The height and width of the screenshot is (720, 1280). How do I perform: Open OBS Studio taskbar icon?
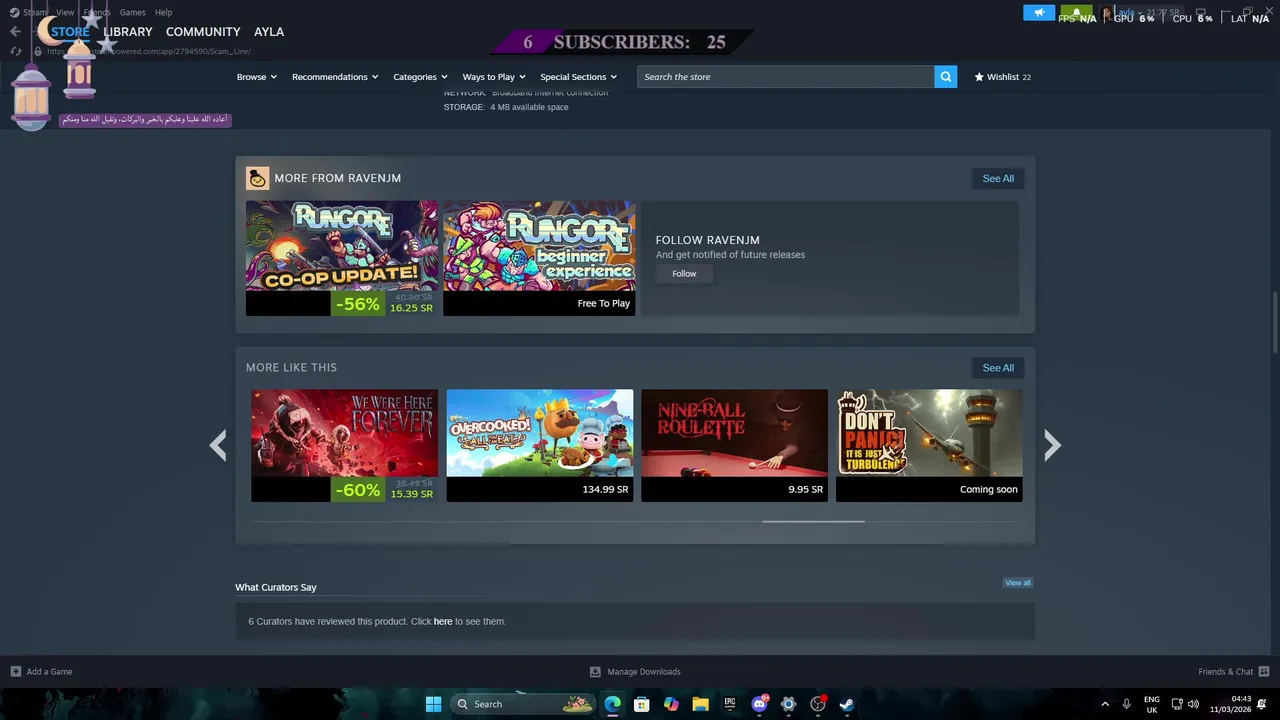pyautogui.click(x=818, y=704)
